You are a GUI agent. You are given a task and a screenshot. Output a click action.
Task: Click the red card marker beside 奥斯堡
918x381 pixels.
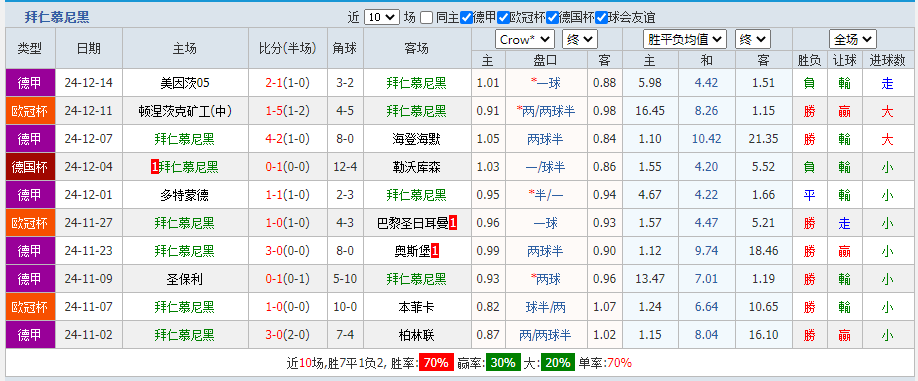pyautogui.click(x=434, y=251)
